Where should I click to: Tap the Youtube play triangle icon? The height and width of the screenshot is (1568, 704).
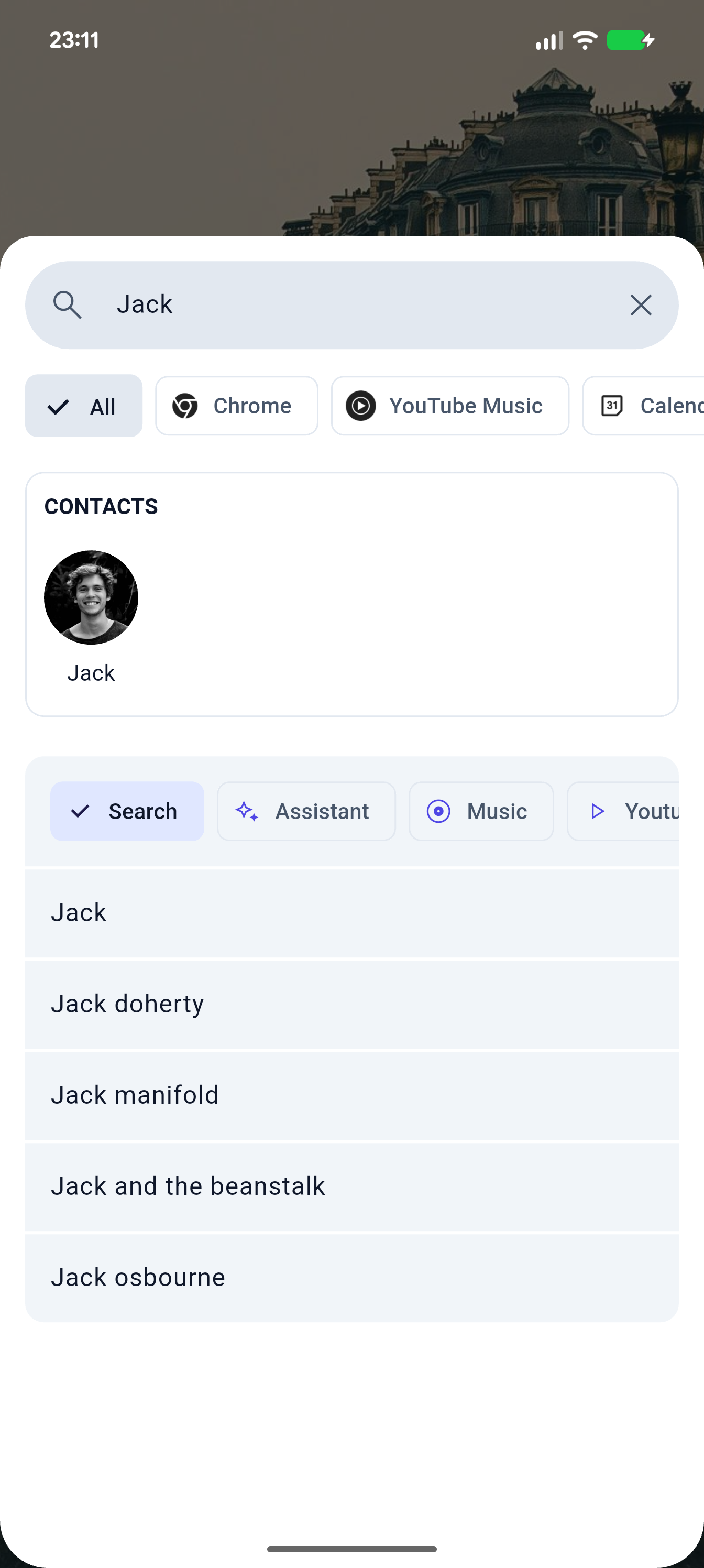(x=598, y=811)
